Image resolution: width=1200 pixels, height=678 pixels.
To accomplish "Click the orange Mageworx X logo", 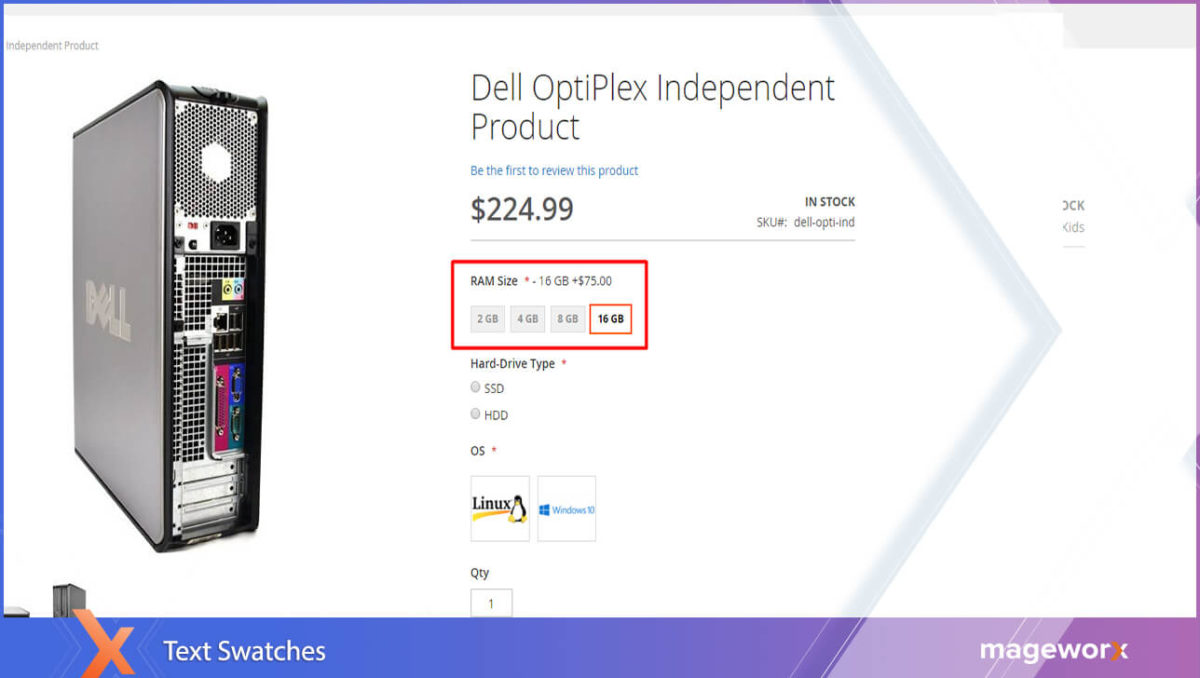I will (104, 648).
